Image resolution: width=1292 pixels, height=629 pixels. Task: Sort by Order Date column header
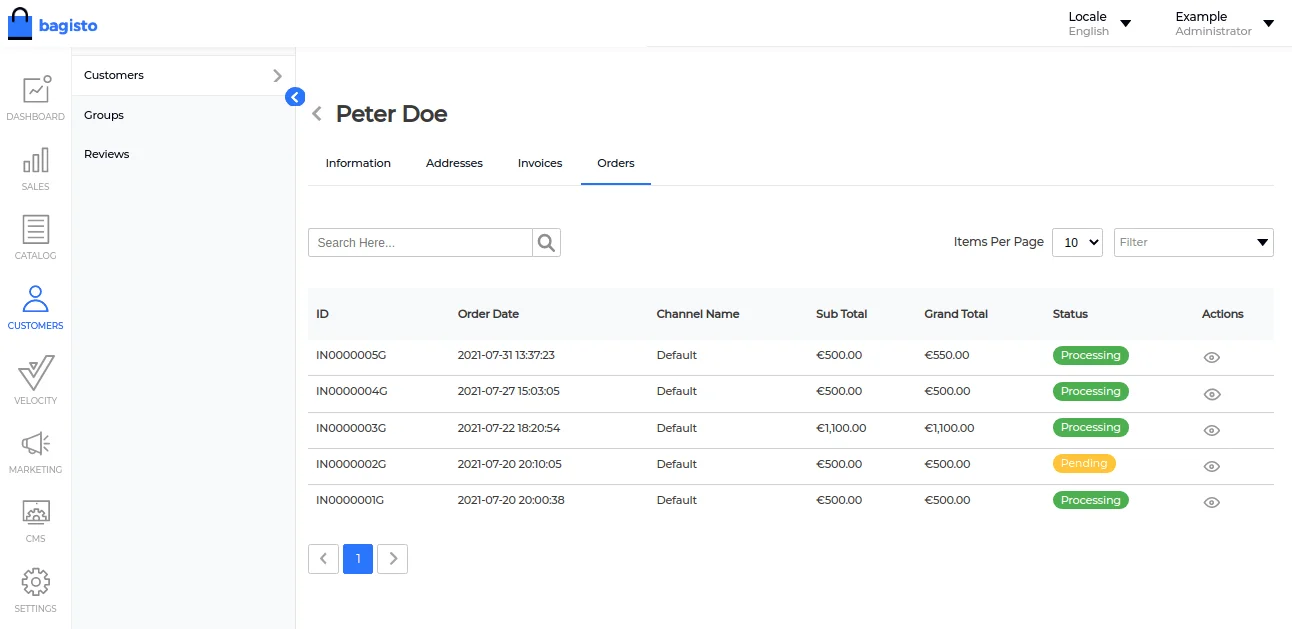(488, 314)
